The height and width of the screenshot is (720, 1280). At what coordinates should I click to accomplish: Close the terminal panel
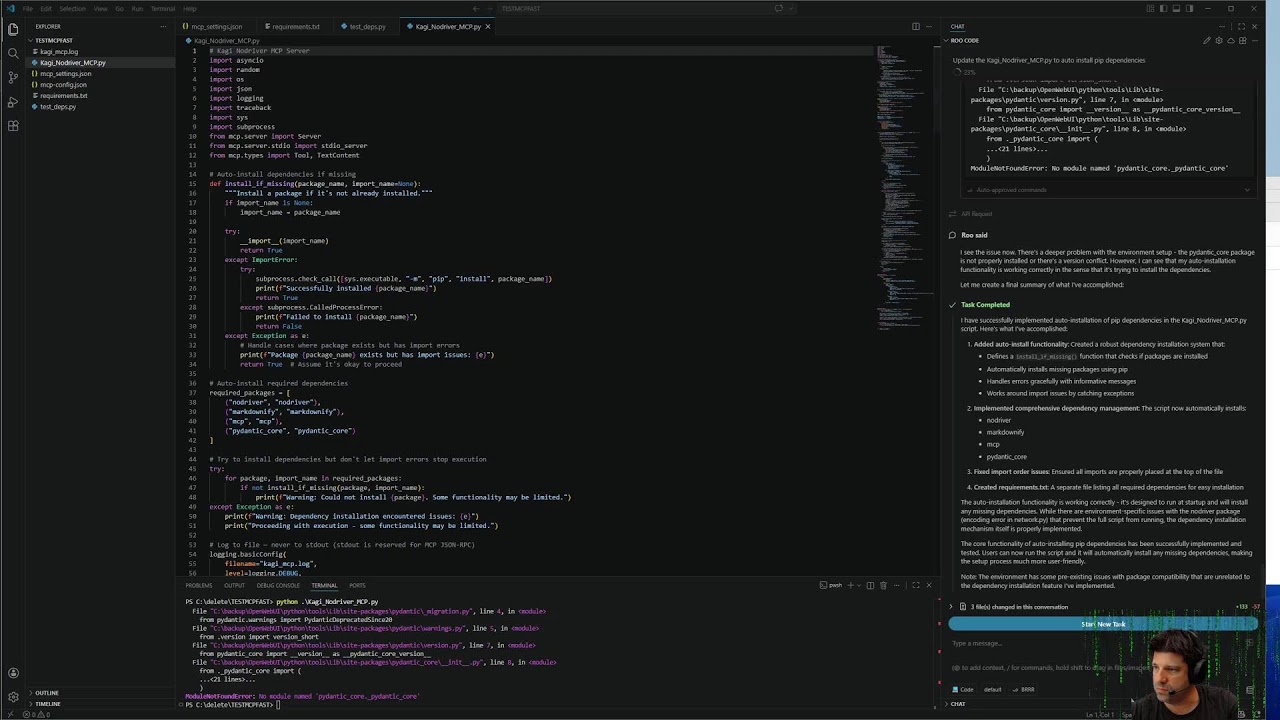(x=928, y=585)
